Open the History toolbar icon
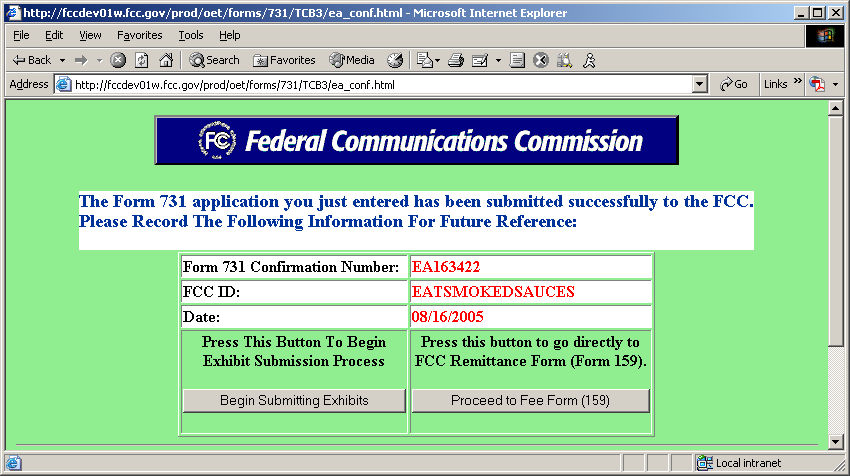Viewport: 850px width, 476px height. (x=395, y=60)
